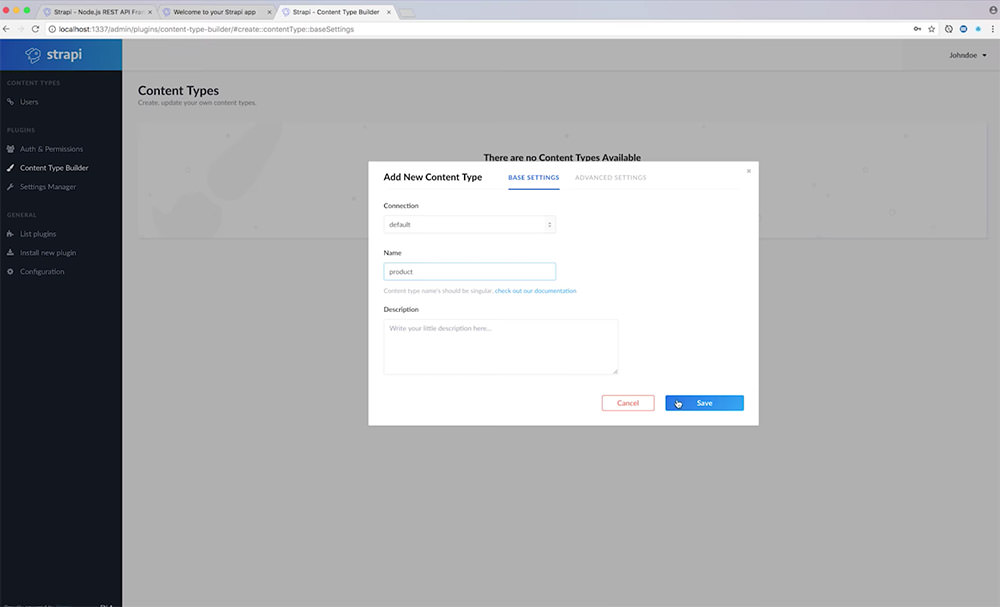Open the browser three-dot menu
The height and width of the screenshot is (607, 1000).
click(992, 29)
